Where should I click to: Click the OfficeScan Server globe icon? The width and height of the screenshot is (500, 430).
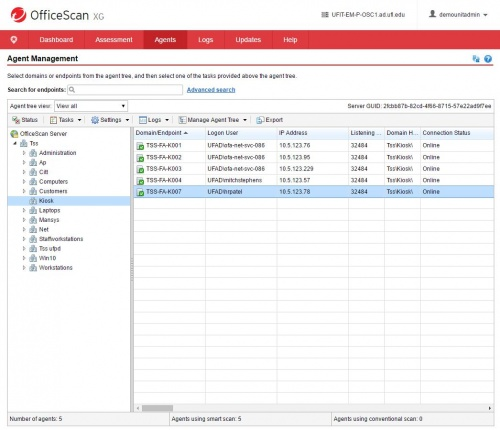[14, 134]
